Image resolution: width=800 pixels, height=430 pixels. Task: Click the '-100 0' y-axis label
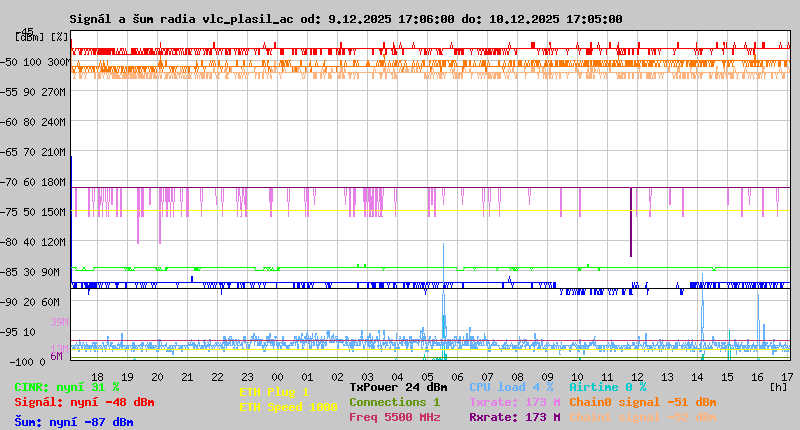click(x=28, y=362)
